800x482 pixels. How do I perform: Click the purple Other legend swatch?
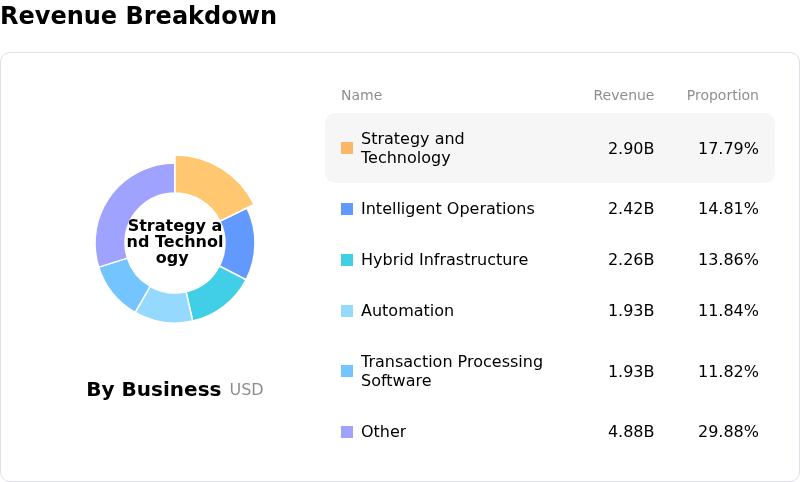(x=347, y=432)
